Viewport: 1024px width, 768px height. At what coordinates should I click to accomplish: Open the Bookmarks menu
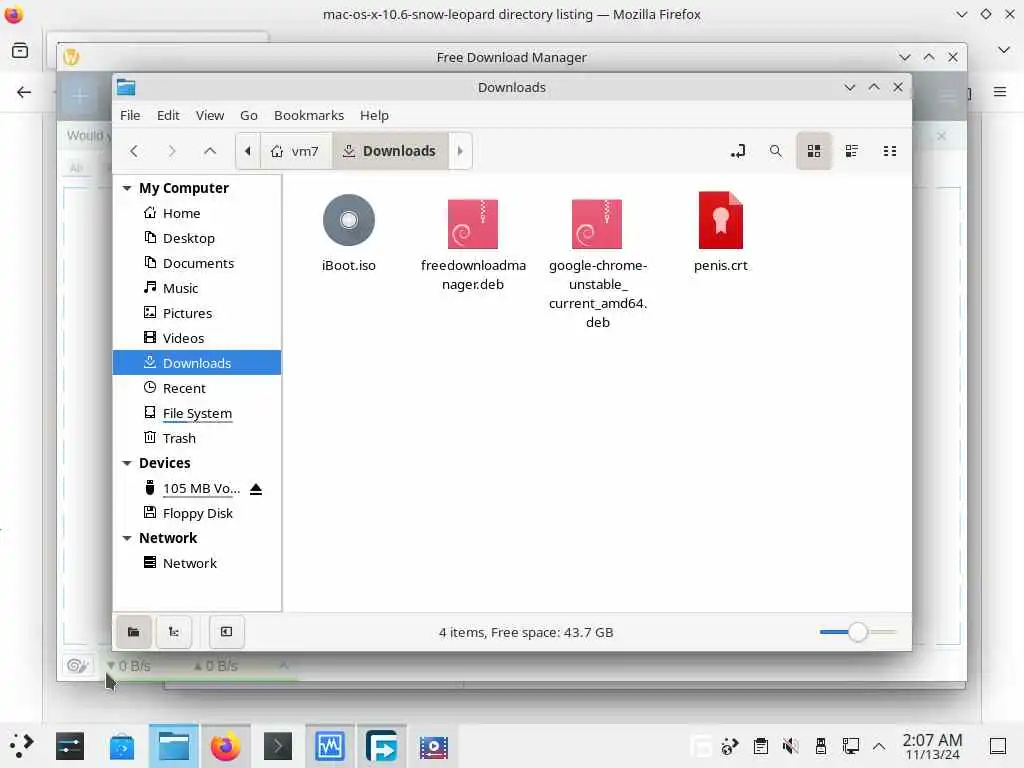309,116
